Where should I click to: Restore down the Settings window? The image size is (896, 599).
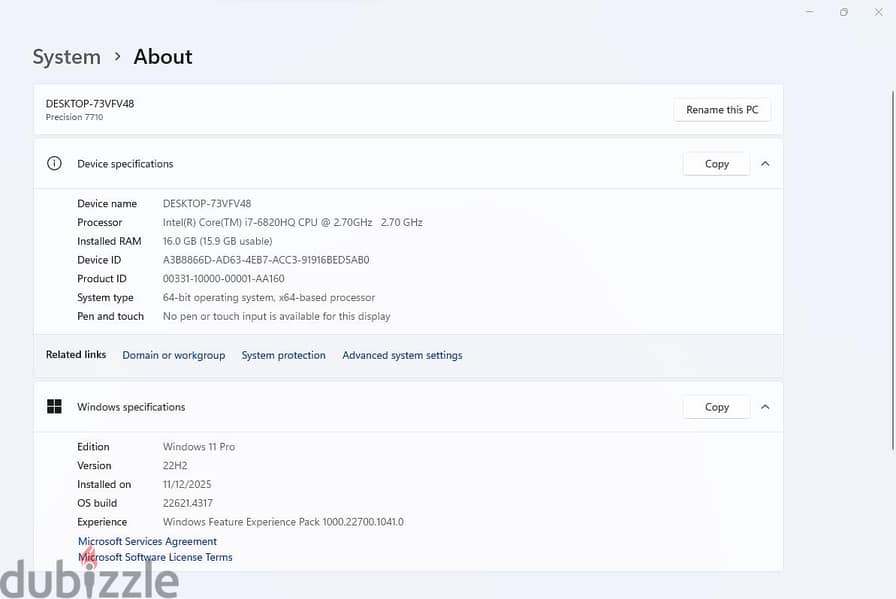tap(843, 11)
